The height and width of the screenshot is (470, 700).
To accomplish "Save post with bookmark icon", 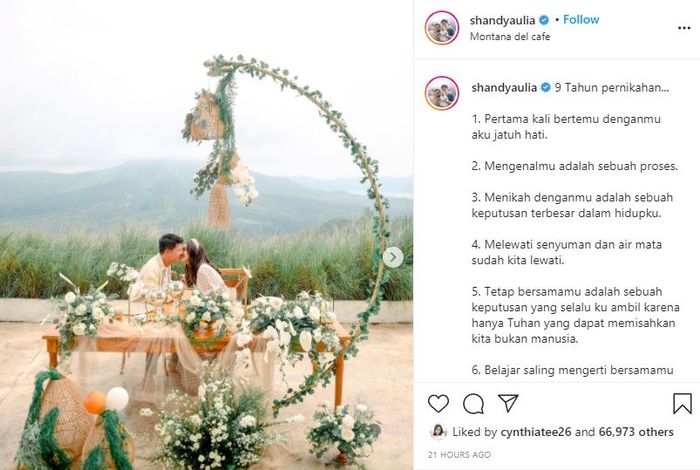I will click(682, 403).
